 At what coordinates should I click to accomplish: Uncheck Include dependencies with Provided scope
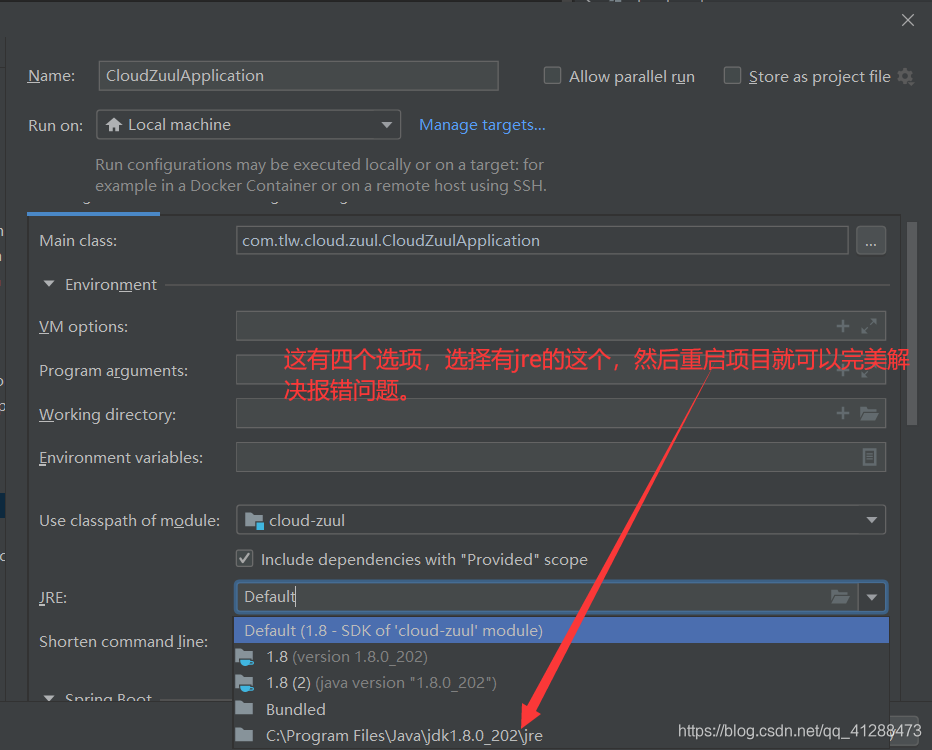click(x=244, y=559)
